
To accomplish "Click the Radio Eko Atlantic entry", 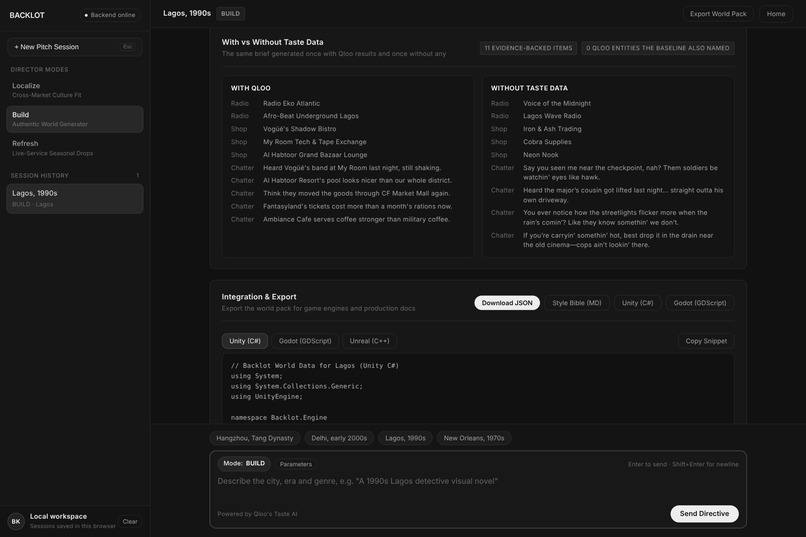I will 291,103.
